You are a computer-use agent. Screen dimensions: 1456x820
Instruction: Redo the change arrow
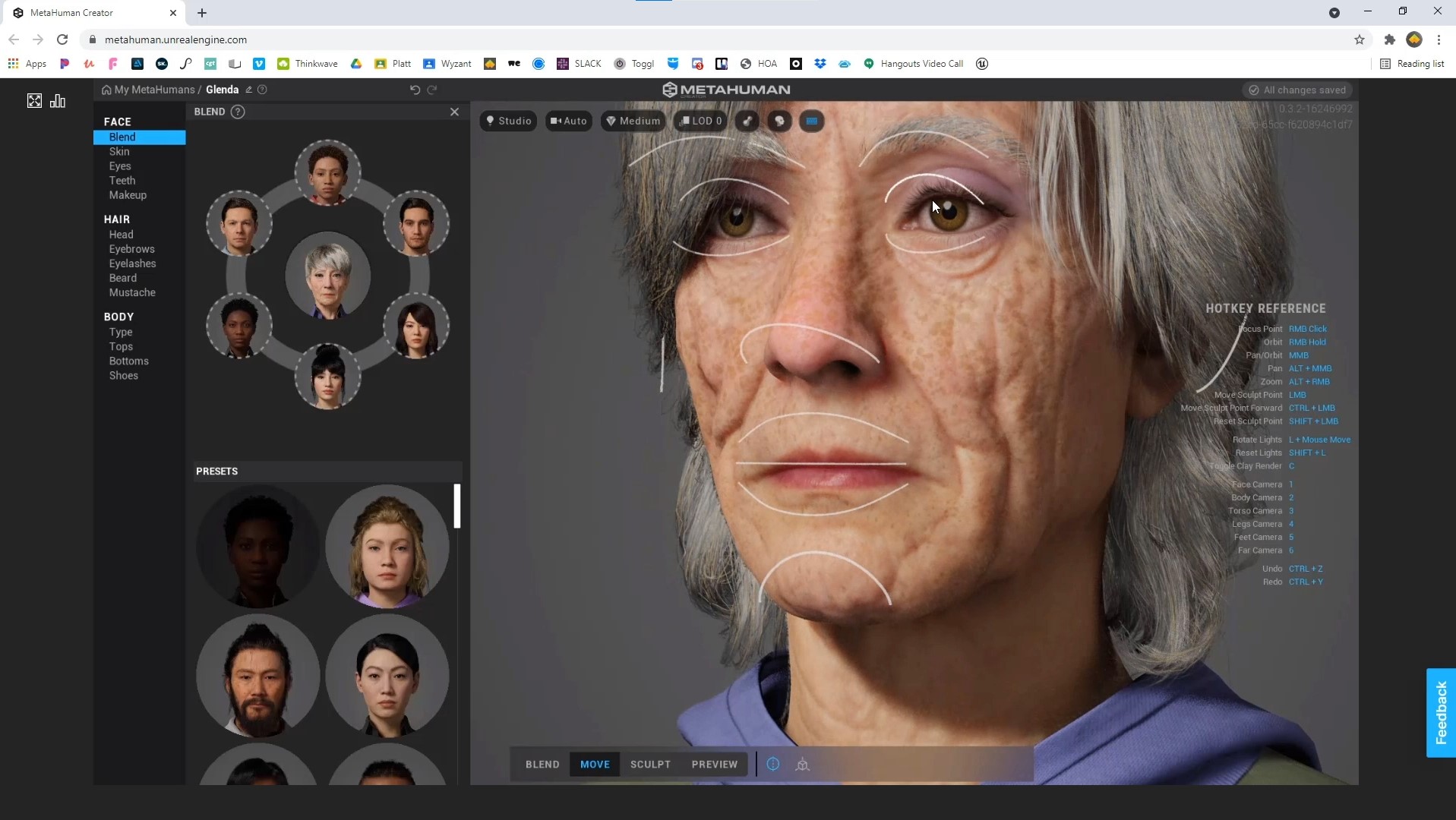point(432,90)
